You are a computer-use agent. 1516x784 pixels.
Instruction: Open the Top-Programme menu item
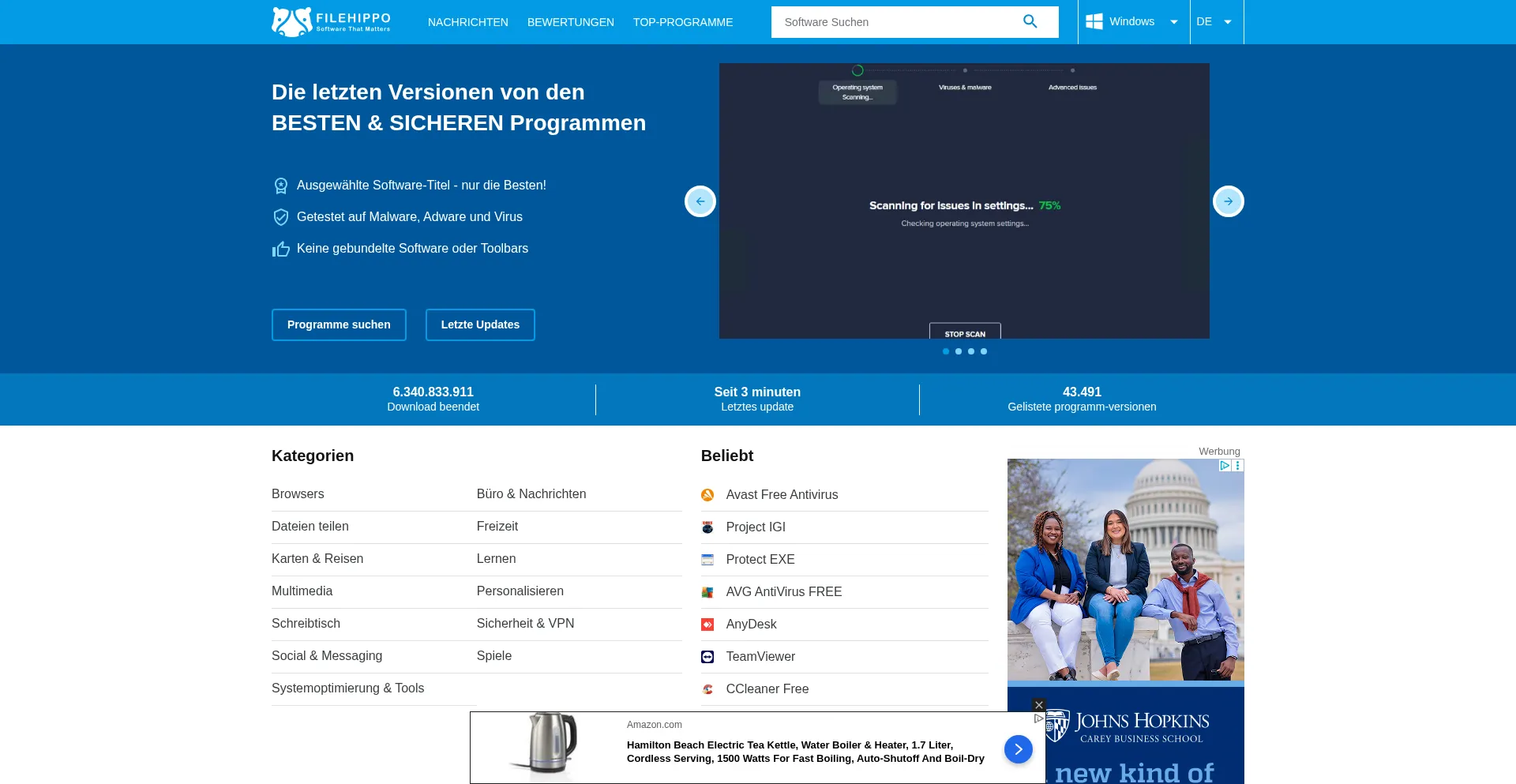click(682, 22)
